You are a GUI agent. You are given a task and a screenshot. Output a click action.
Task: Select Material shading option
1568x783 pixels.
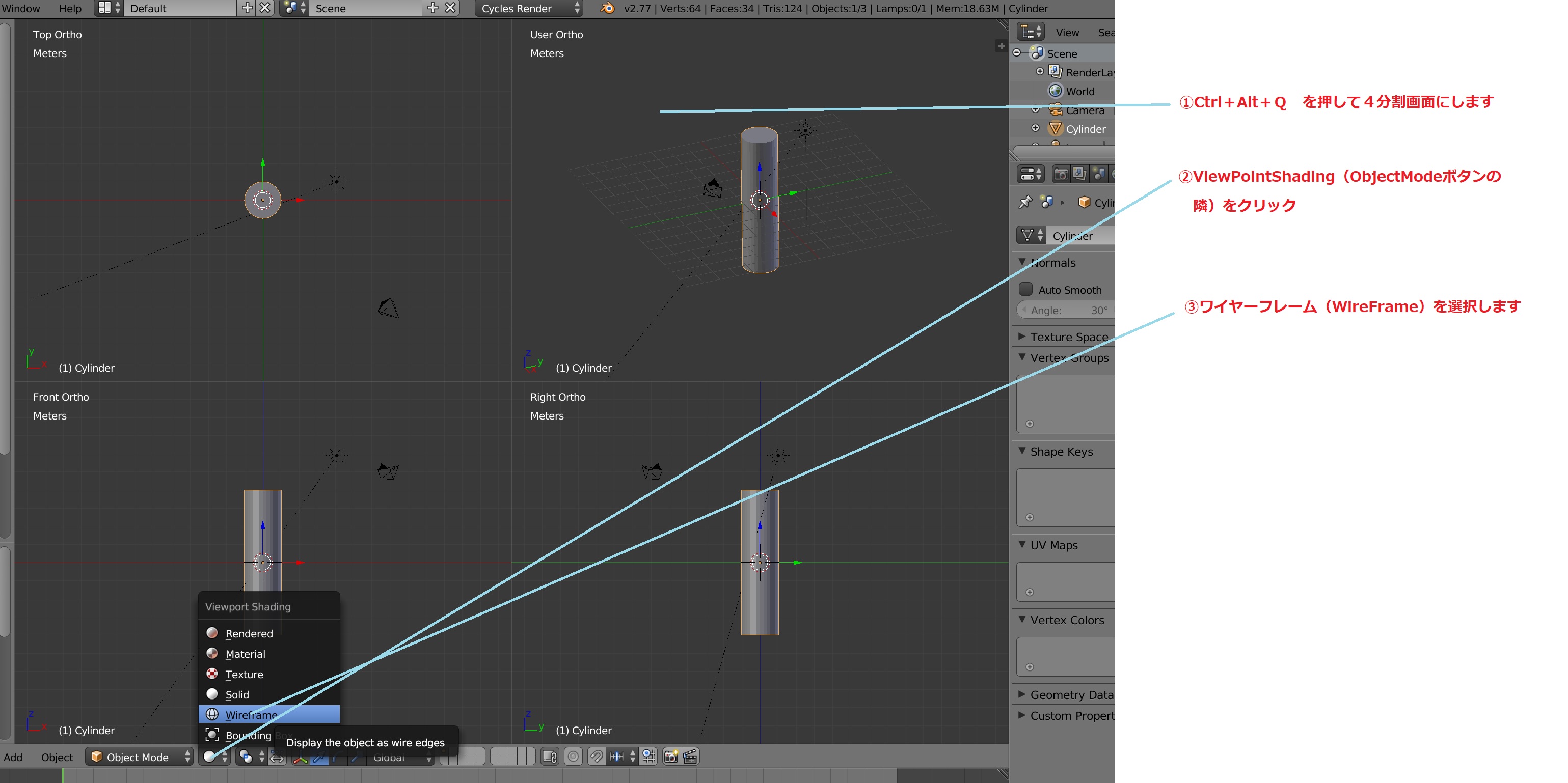(269, 653)
